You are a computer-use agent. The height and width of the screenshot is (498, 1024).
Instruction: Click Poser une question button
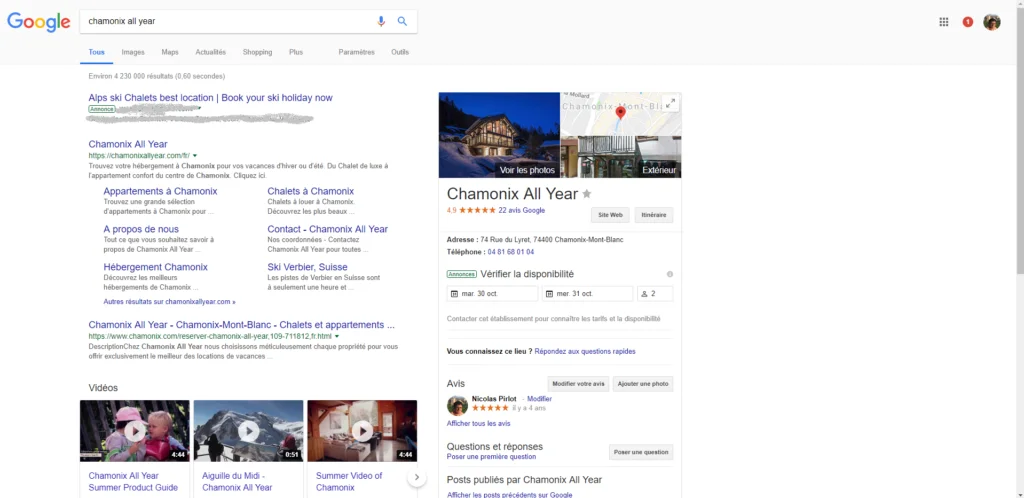[641, 452]
